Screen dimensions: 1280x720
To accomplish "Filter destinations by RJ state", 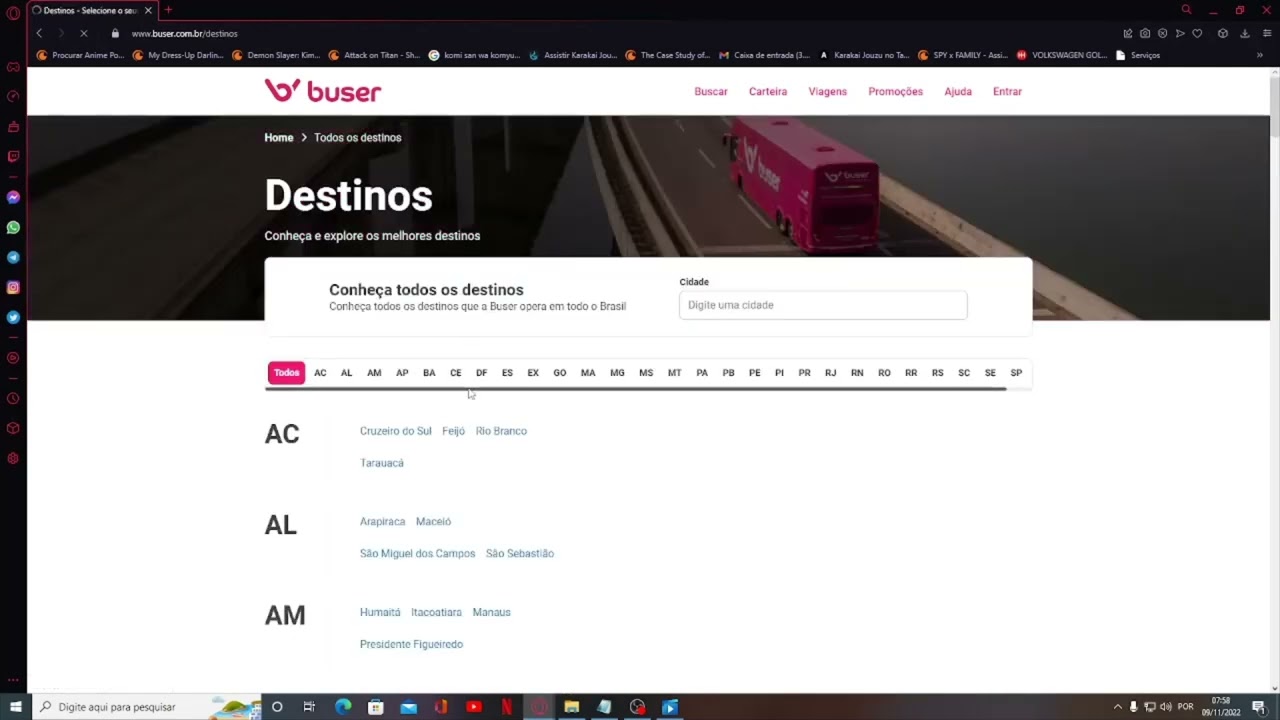I will [830, 373].
